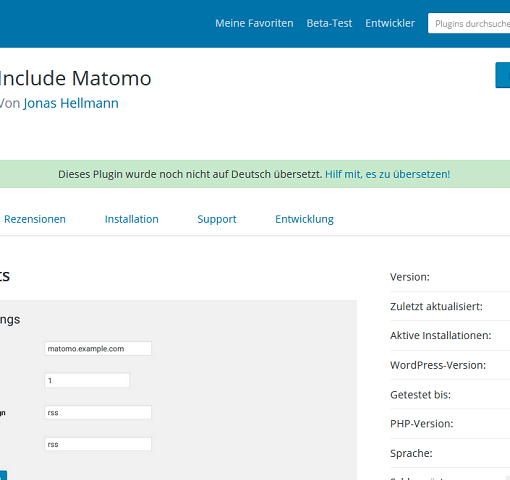
Task: Open author Jonas Hellmann profile
Action: tap(71, 103)
